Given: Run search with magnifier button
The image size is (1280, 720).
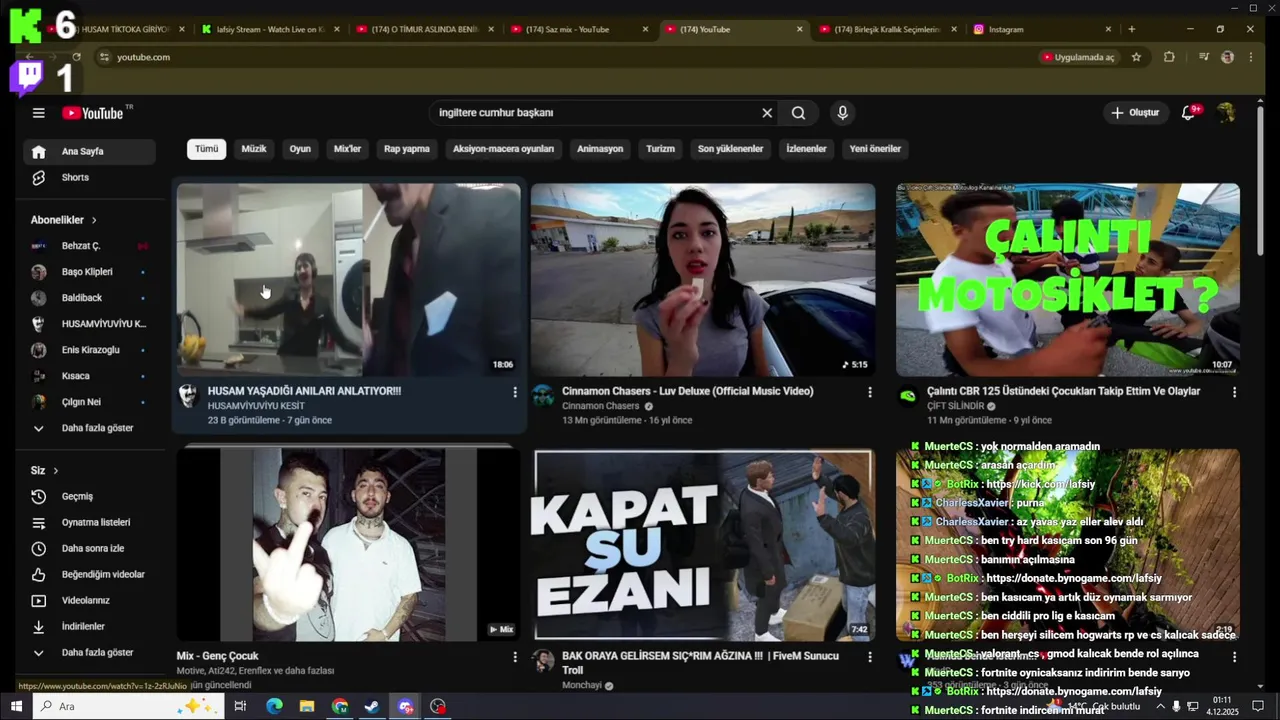Looking at the screenshot, I should [798, 113].
